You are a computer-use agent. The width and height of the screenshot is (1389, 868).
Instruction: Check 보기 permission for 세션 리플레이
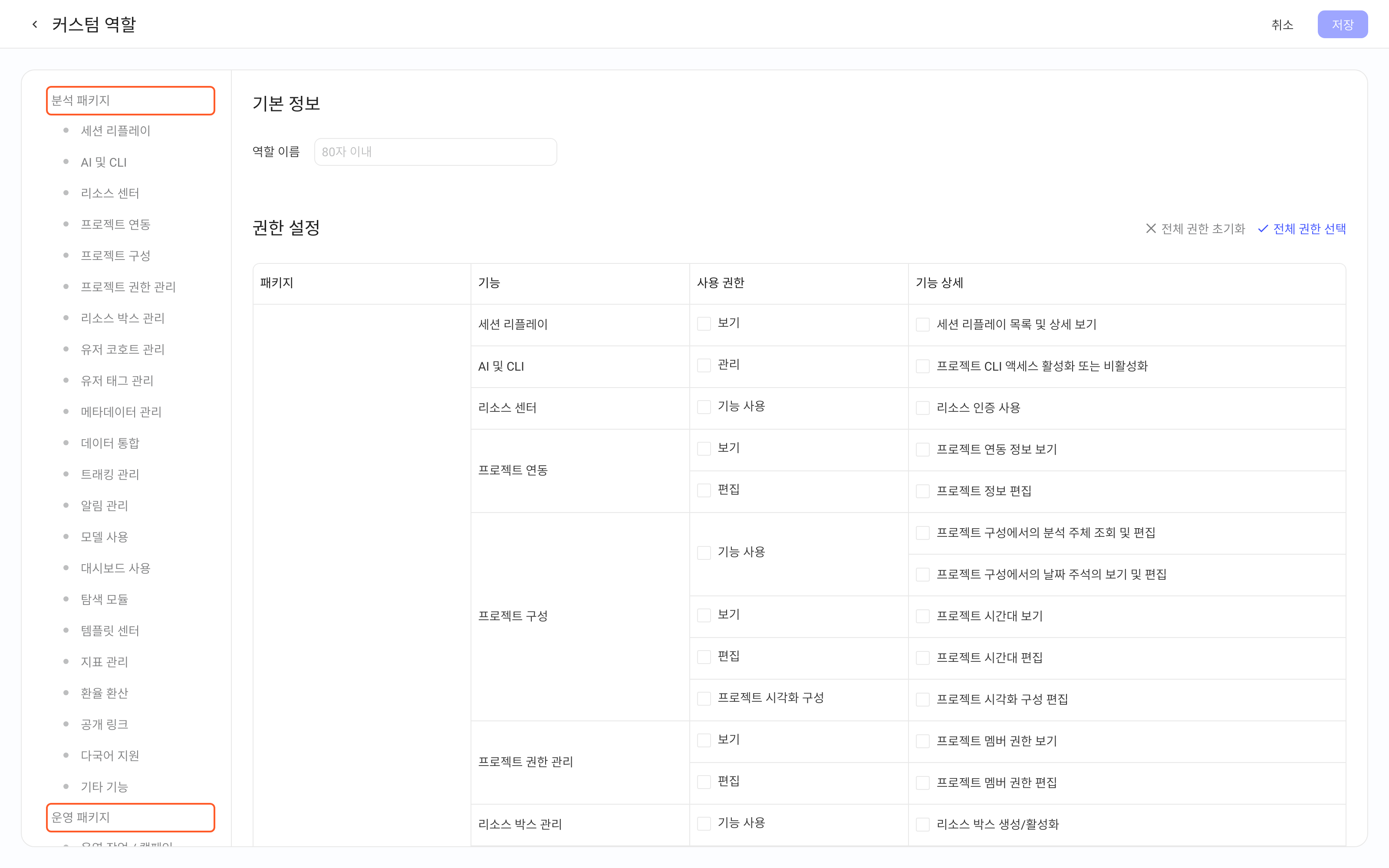(704, 323)
